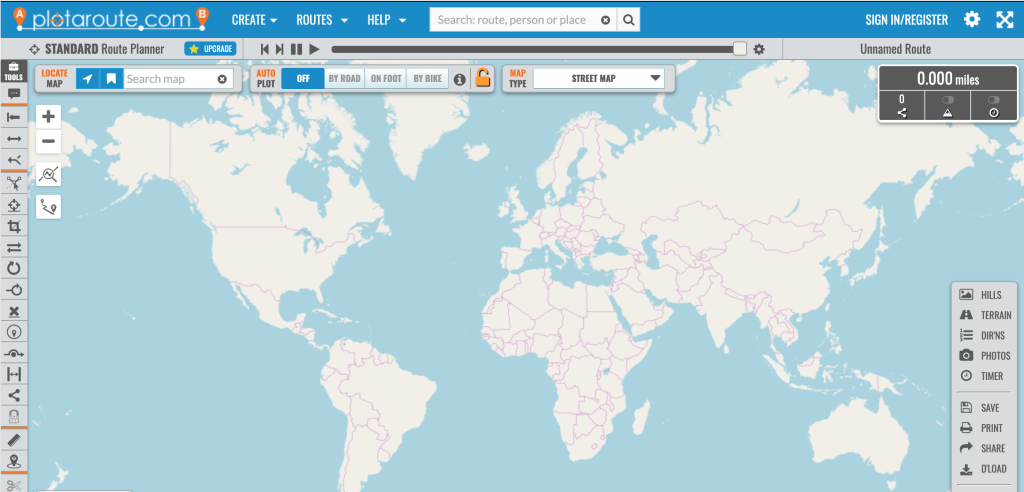Expand the CREATE menu
Viewport: 1024px width, 492px height.
coord(254,20)
